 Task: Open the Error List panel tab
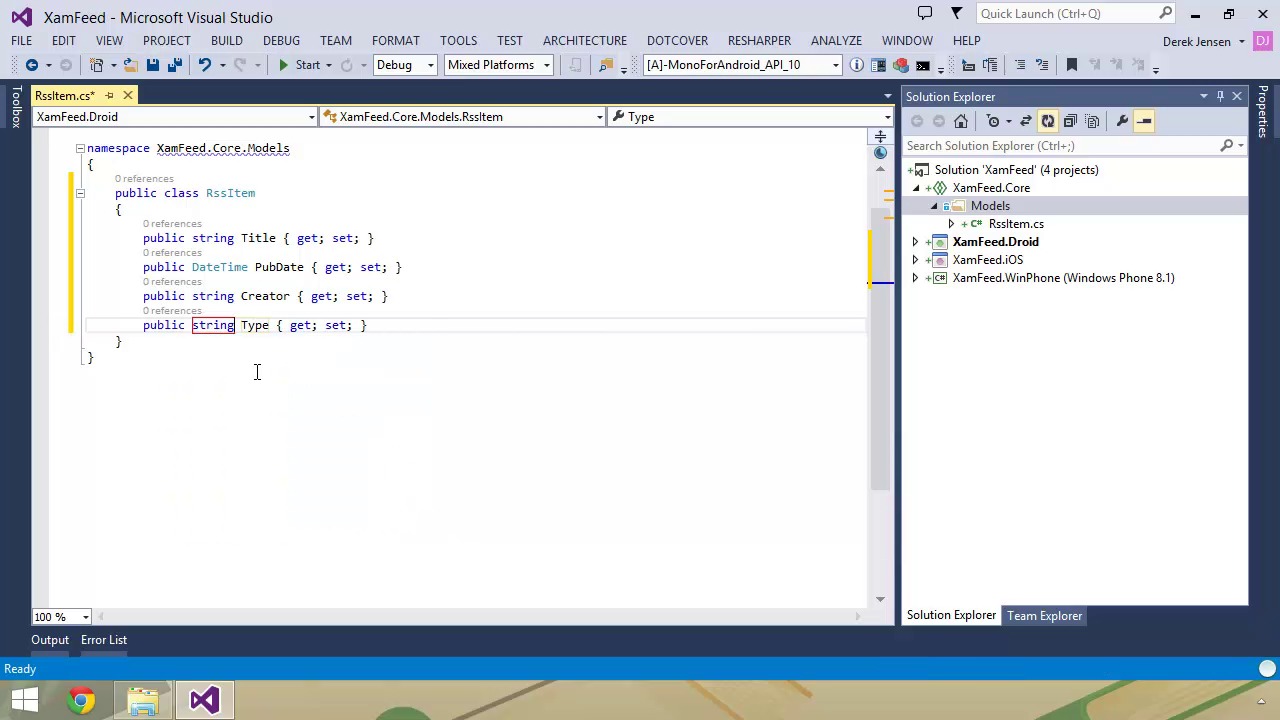(104, 640)
